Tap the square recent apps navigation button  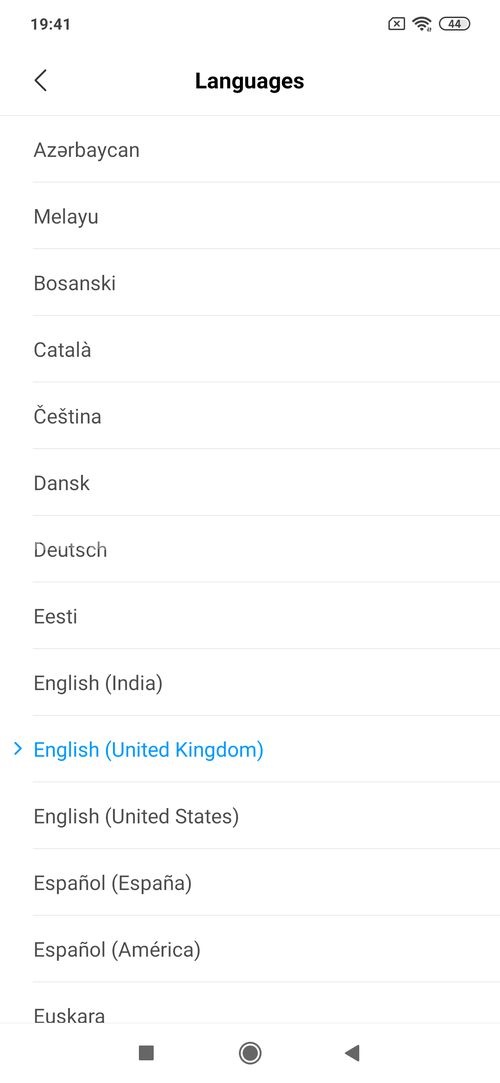click(x=146, y=1053)
